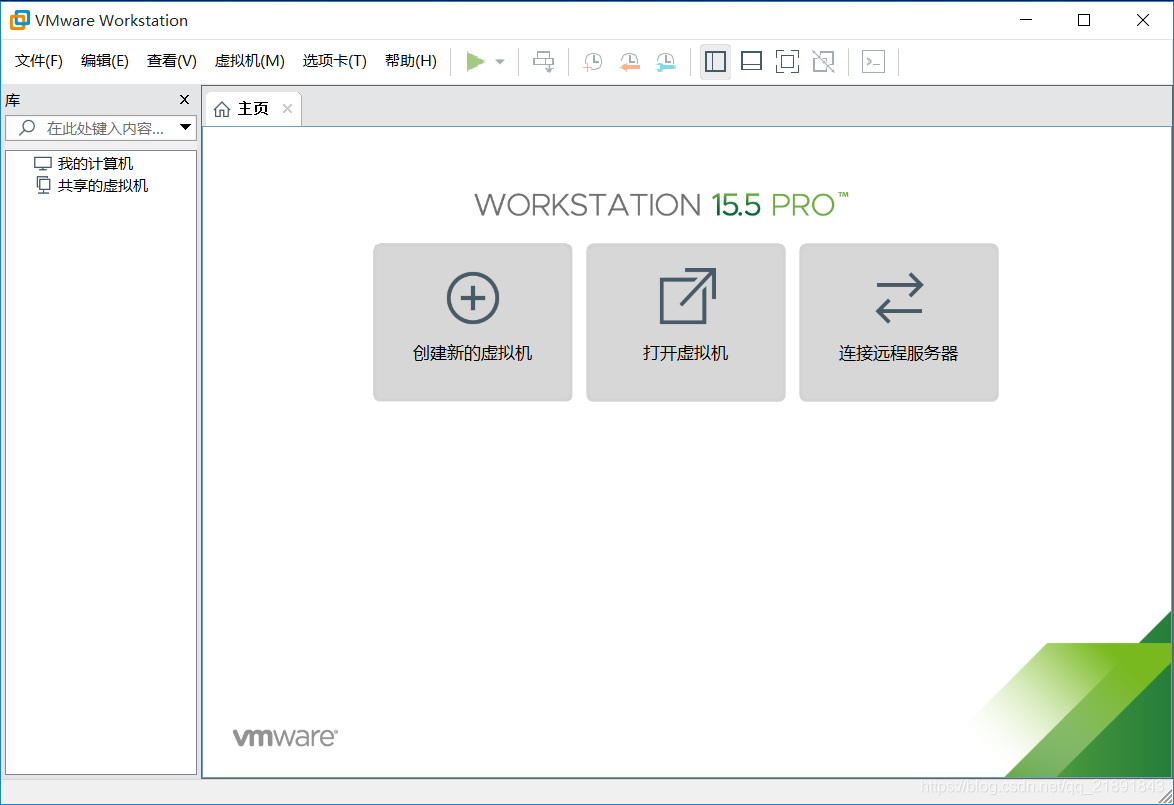Open the 编辑(E) menu
The width and height of the screenshot is (1174, 805).
click(105, 61)
